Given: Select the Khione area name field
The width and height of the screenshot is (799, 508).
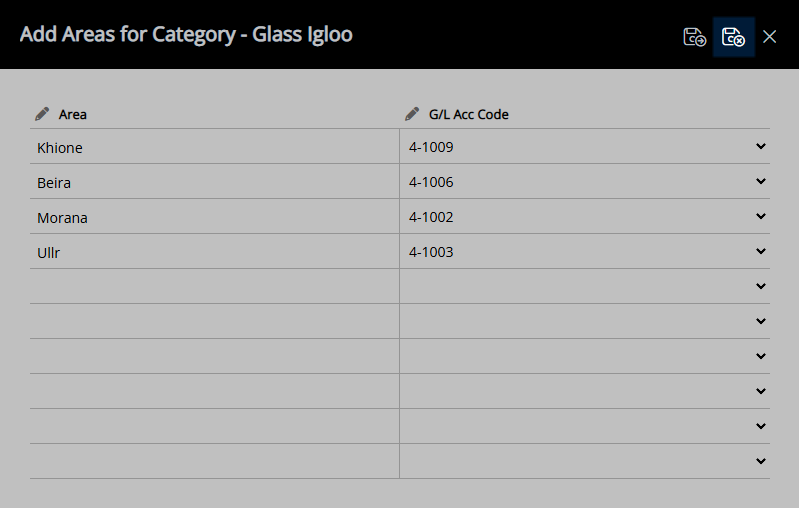Looking at the screenshot, I should click(215, 147).
